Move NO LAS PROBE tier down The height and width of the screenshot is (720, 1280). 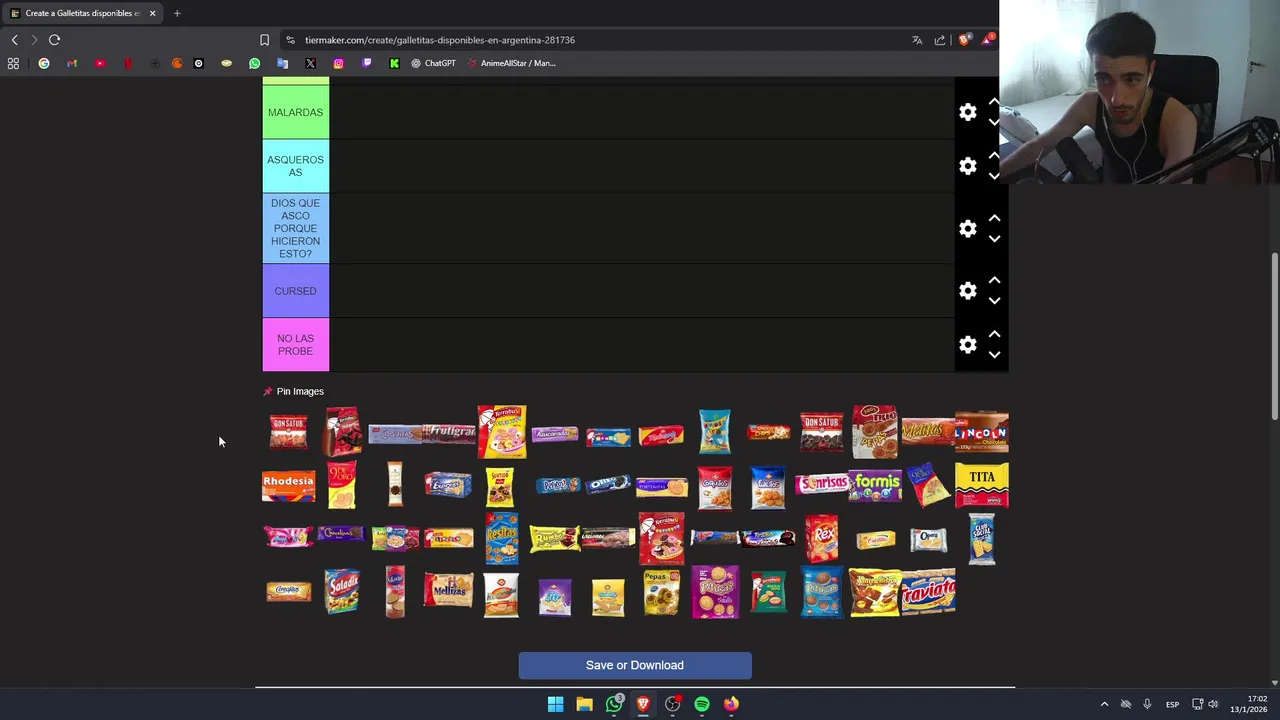(994, 355)
